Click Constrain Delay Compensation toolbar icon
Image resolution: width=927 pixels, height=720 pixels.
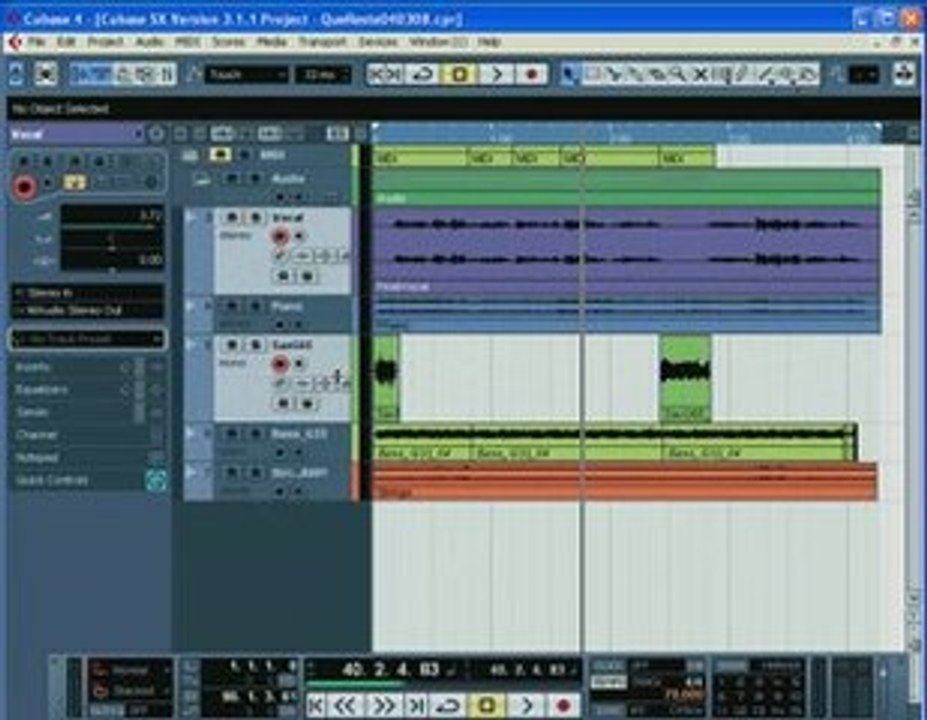tap(46, 74)
